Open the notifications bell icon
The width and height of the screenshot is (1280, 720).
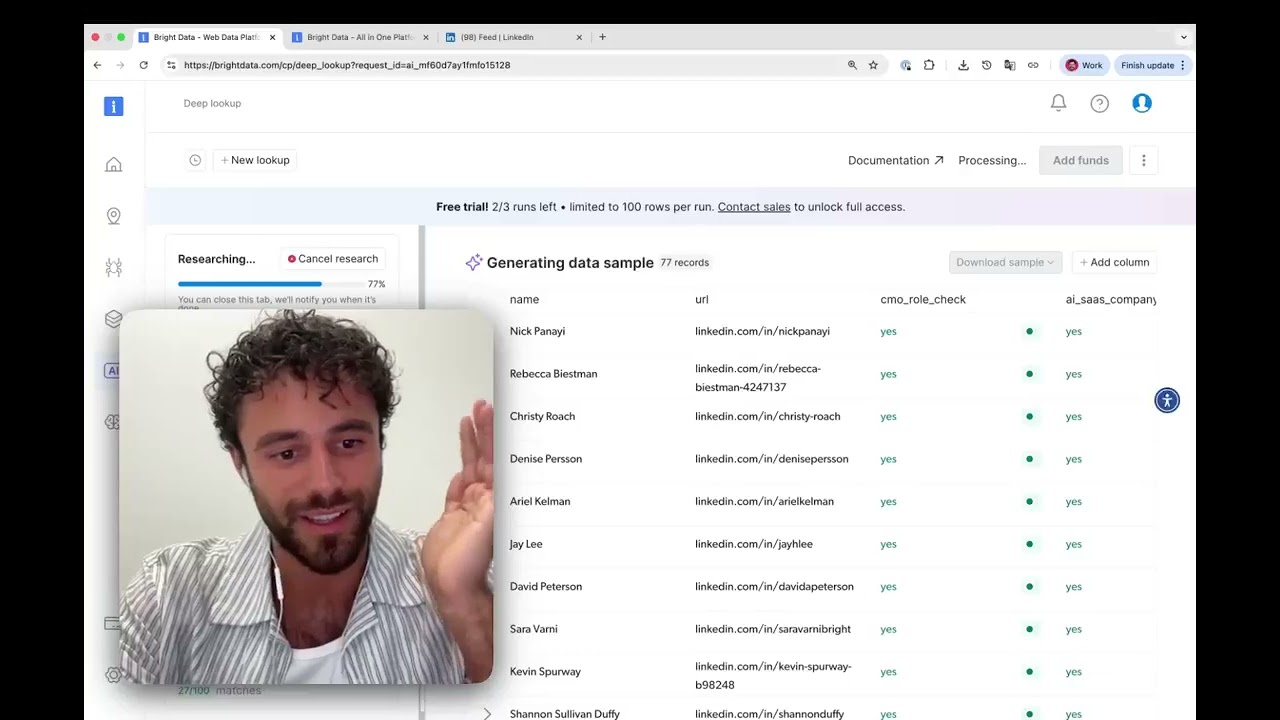tap(1058, 103)
